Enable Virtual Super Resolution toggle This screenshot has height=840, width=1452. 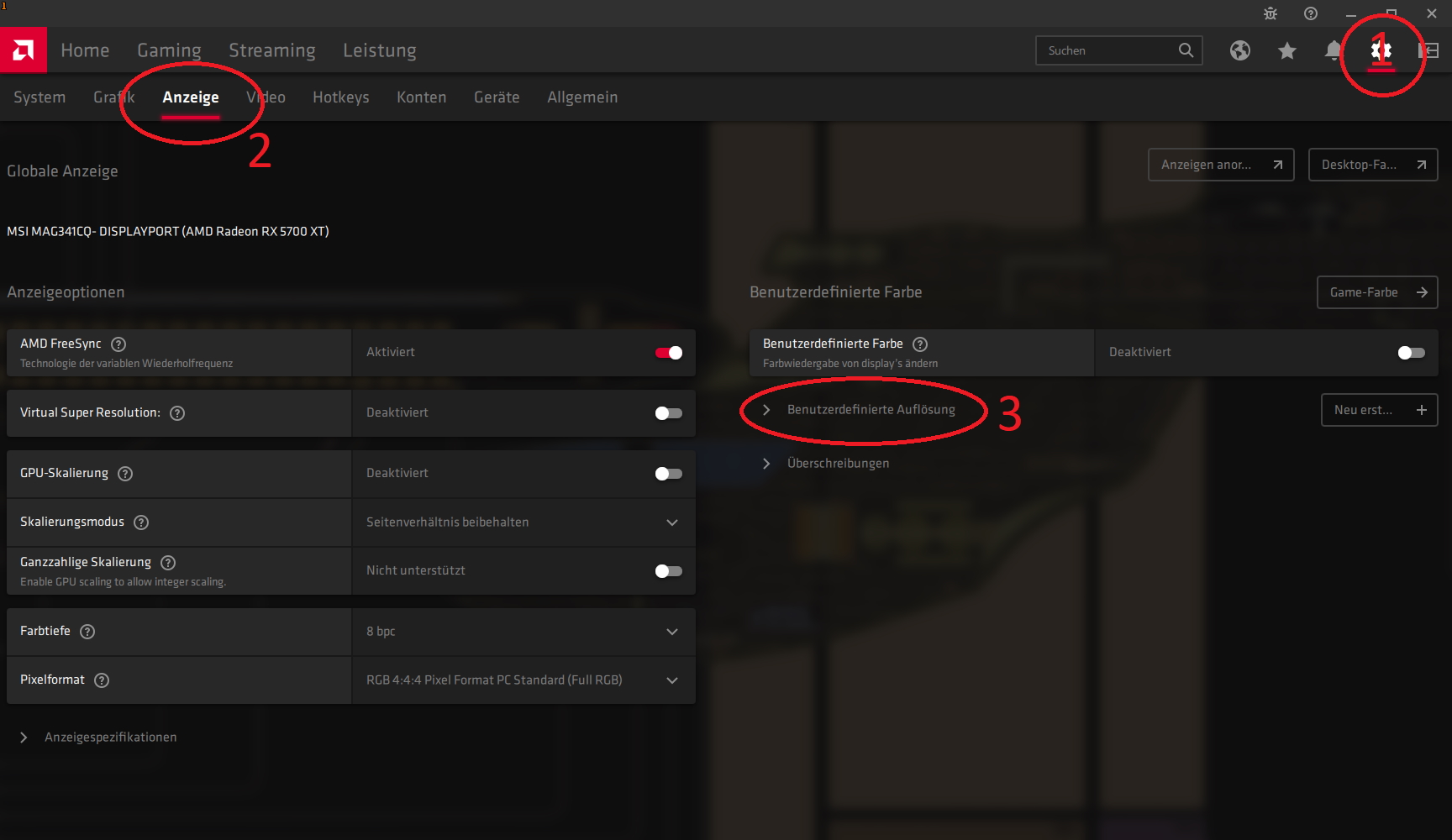[x=669, y=413]
